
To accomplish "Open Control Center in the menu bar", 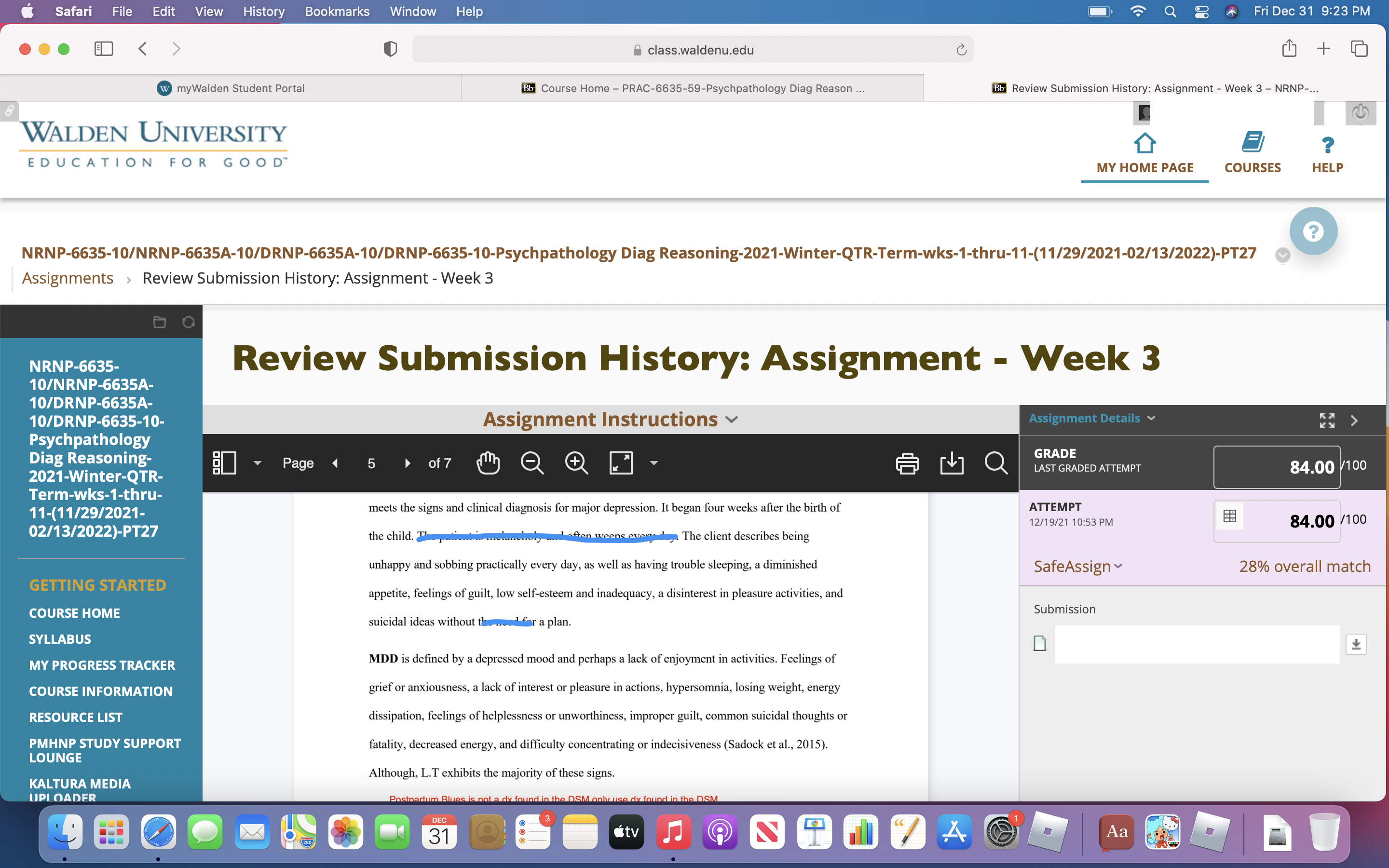I will (1201, 12).
